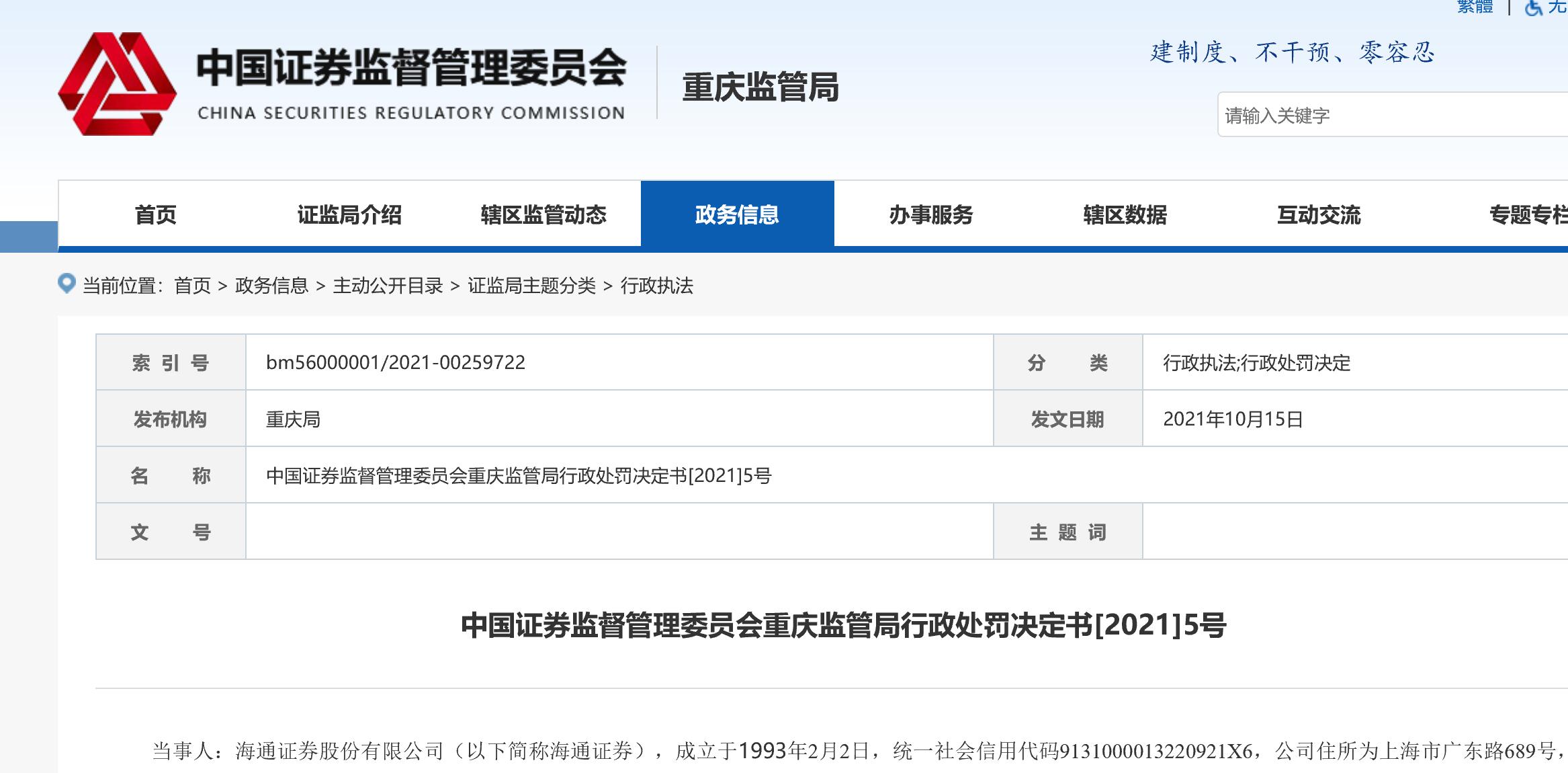Viewport: 1568px width, 773px height.
Task: Click the 当事人 paragraph about 海通证券
Action: 860,751
